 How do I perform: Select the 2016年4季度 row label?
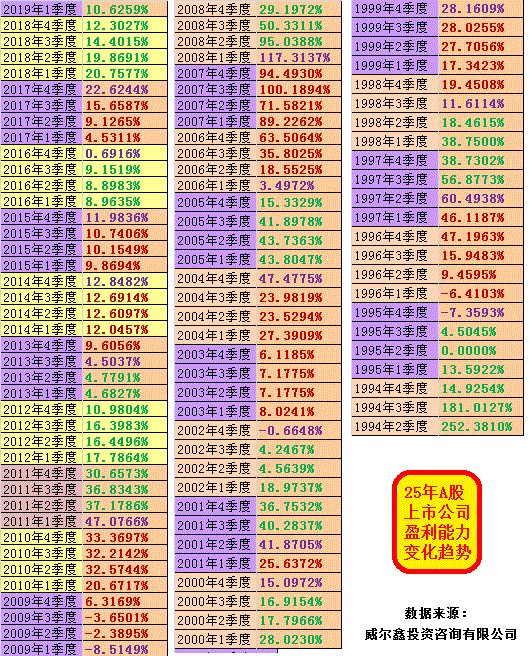(x=41, y=153)
